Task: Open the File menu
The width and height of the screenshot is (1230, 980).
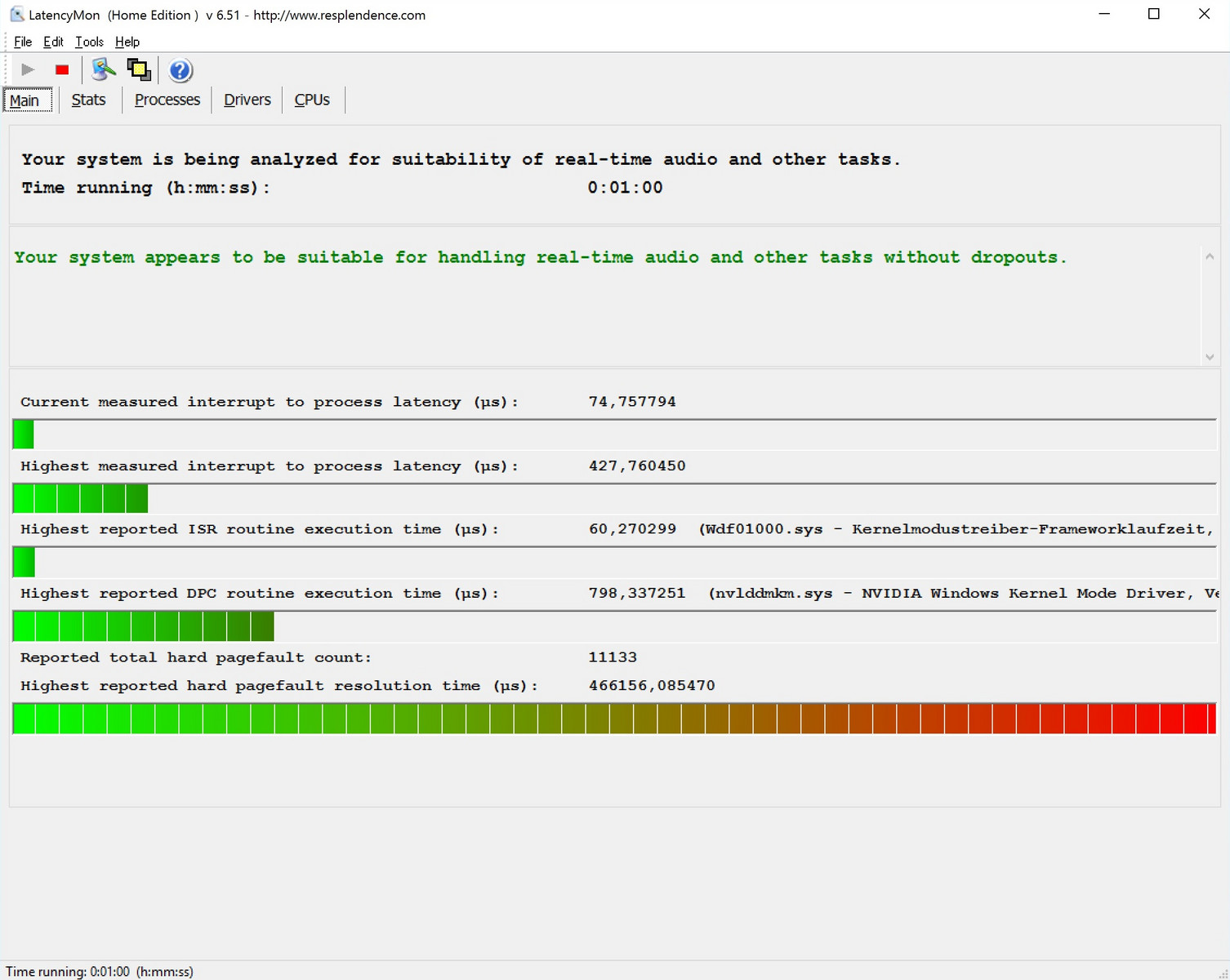Action: pyautogui.click(x=23, y=42)
